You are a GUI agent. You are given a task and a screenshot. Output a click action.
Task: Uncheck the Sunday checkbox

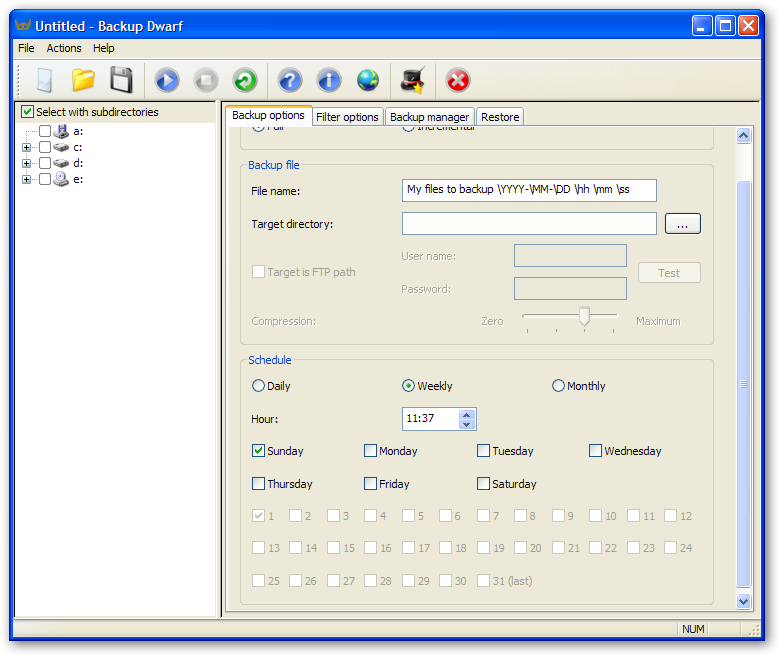(x=258, y=451)
